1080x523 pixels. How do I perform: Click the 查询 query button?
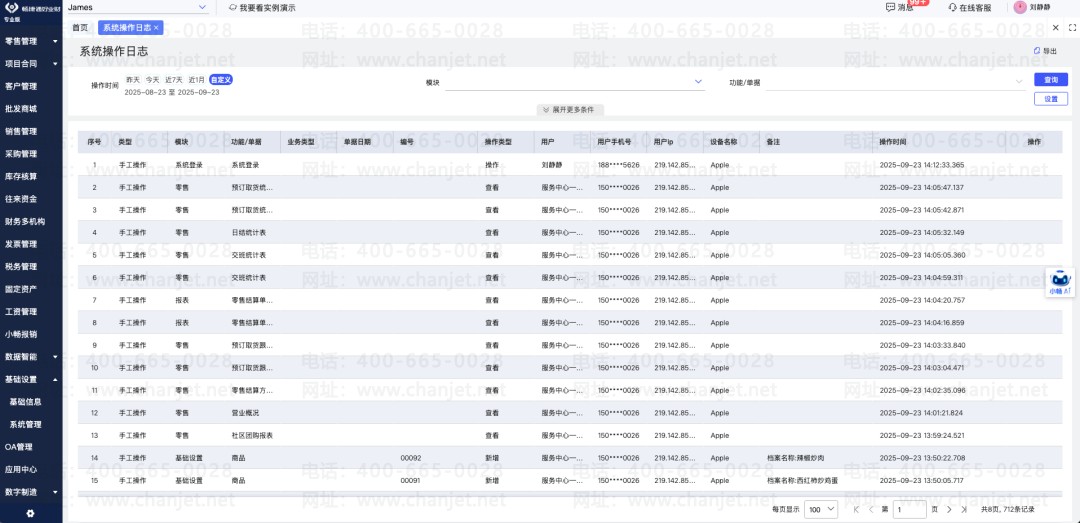click(x=1050, y=80)
